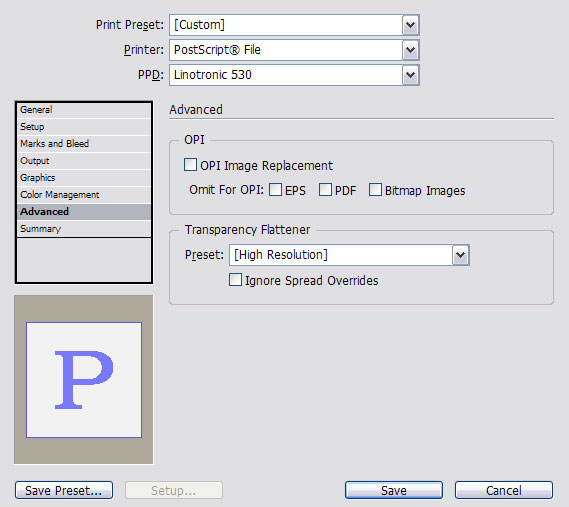This screenshot has width=569, height=507.
Task: Open the PPD dropdown arrow
Action: [x=410, y=75]
